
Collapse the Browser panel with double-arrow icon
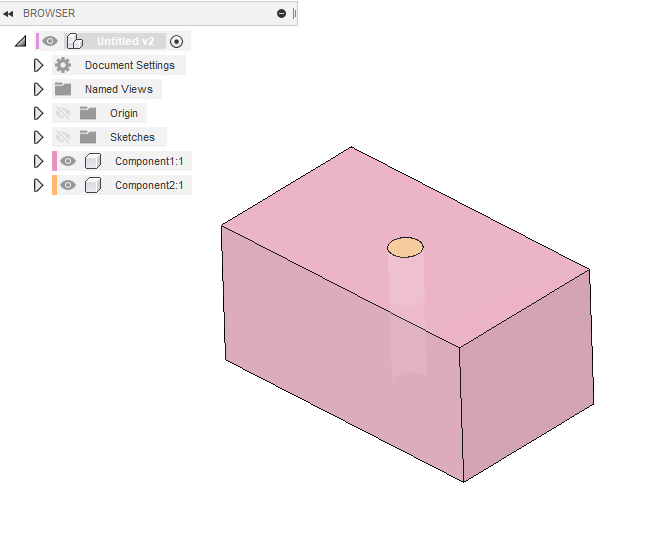click(x=8, y=14)
